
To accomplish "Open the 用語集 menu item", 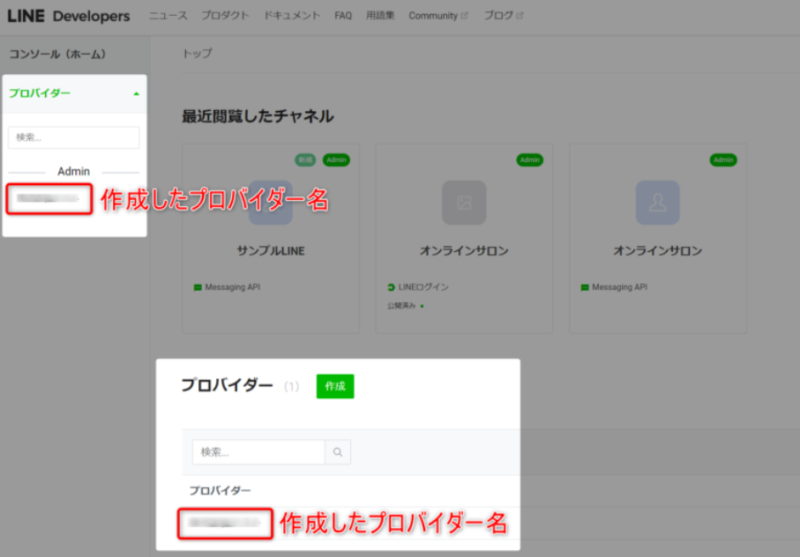I will [x=380, y=16].
